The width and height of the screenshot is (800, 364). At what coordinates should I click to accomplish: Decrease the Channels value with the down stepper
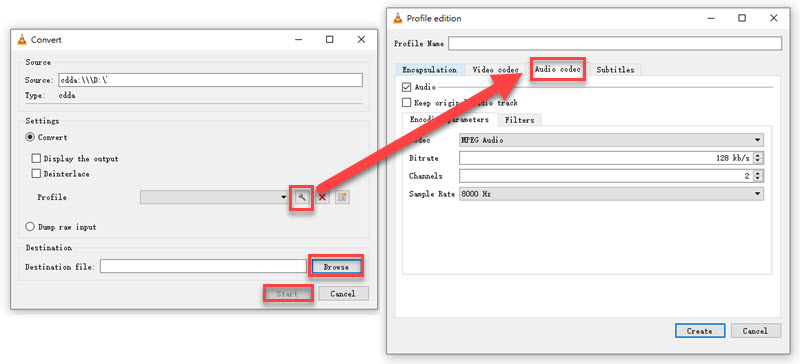pos(758,179)
